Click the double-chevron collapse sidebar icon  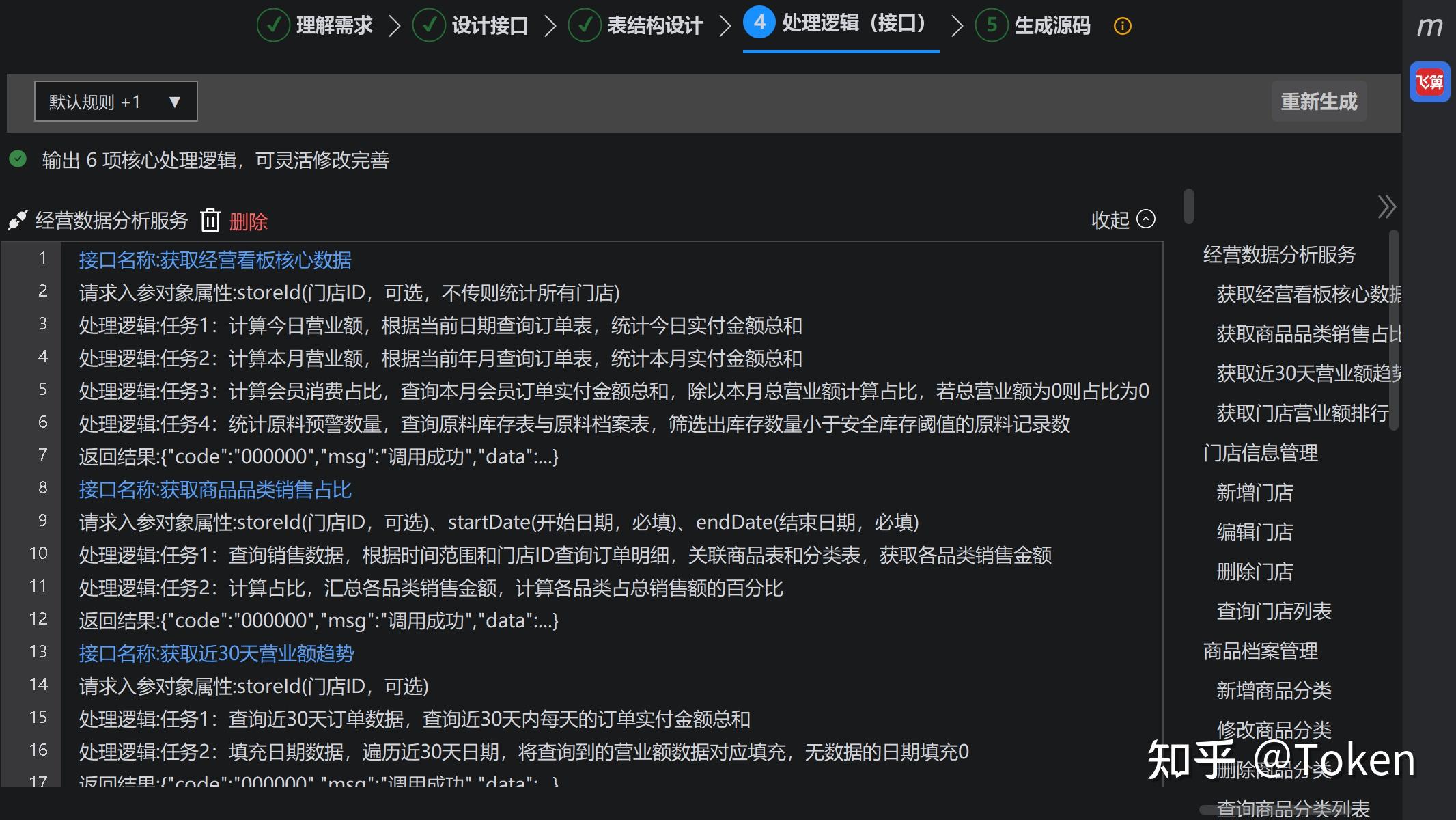coord(1386,206)
